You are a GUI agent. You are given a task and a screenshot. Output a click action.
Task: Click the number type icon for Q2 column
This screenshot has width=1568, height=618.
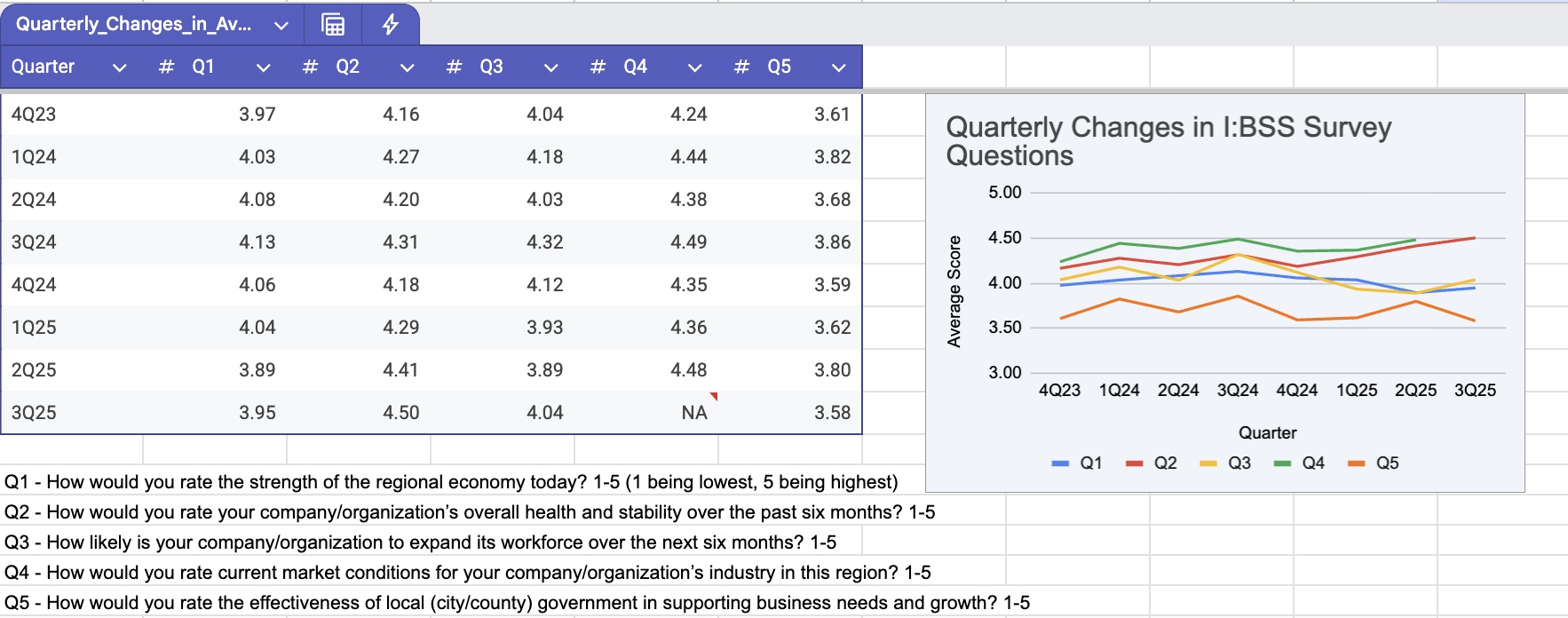pos(310,67)
